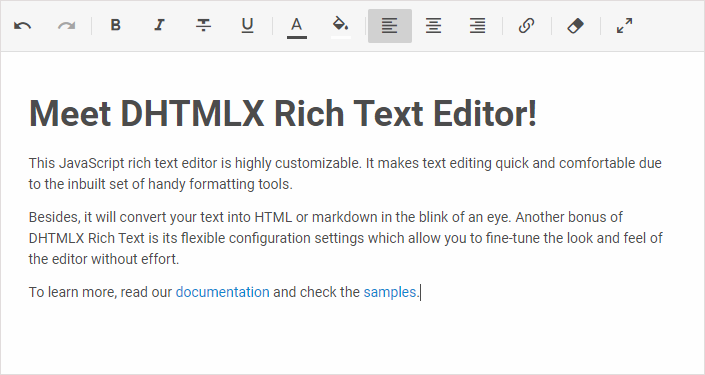The image size is (705, 375).
Task: Toggle Underline formatting
Action: (247, 26)
